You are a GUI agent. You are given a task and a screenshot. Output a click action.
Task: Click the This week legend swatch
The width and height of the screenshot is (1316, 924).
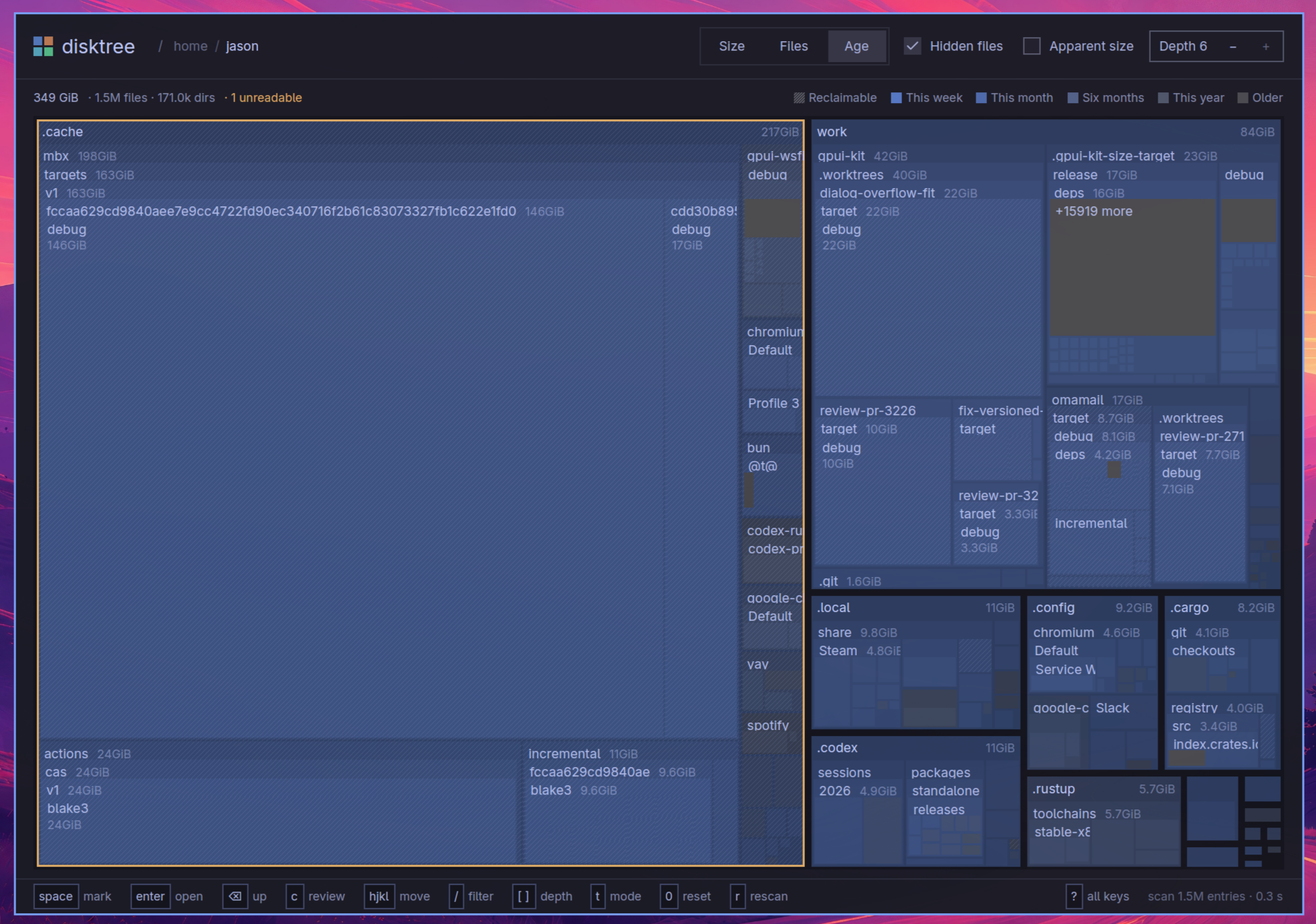[x=896, y=98]
